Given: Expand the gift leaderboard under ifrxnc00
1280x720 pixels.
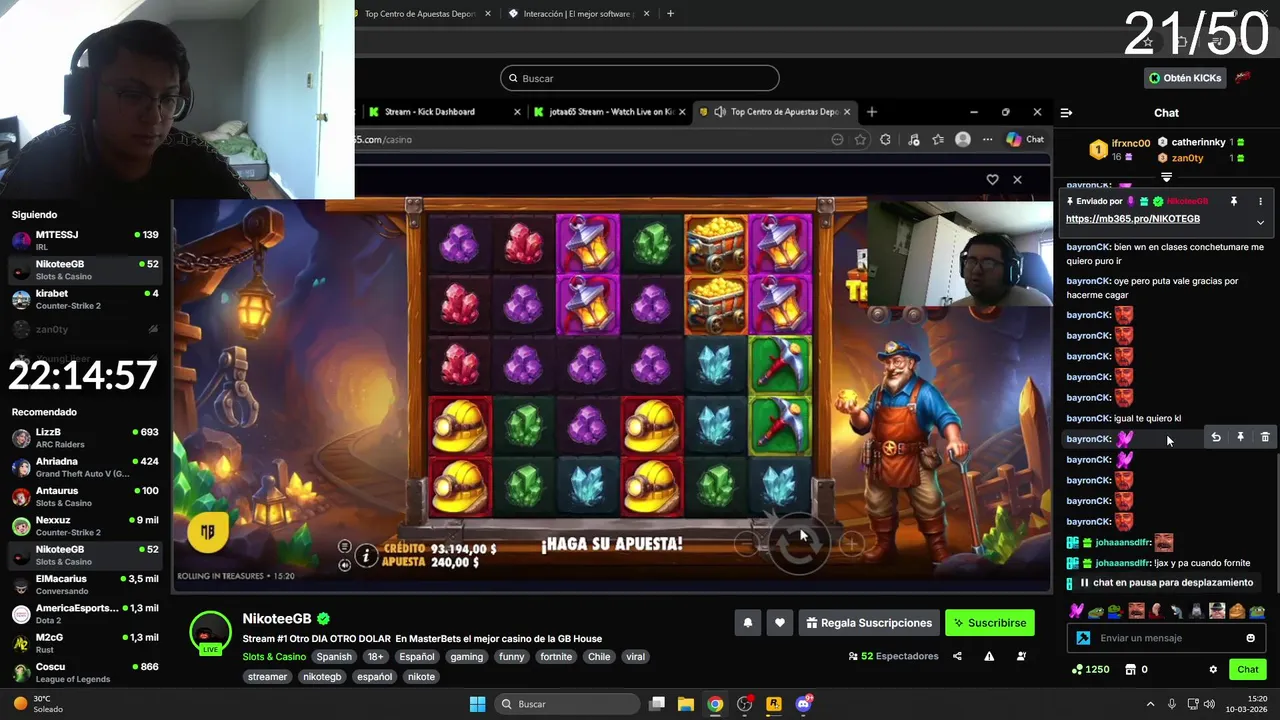Looking at the screenshot, I should pyautogui.click(x=1166, y=177).
